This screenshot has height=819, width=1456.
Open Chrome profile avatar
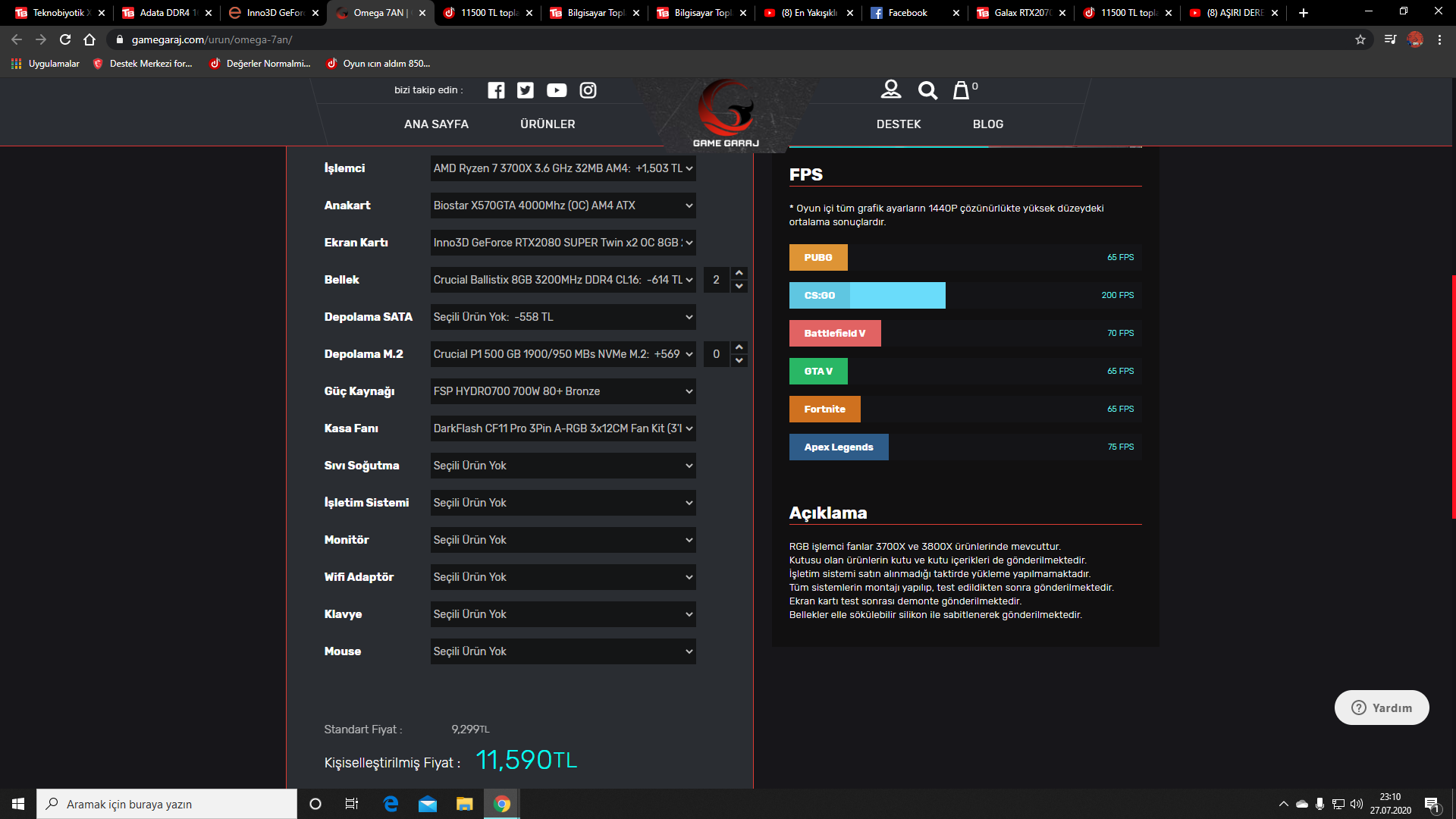tap(1415, 39)
